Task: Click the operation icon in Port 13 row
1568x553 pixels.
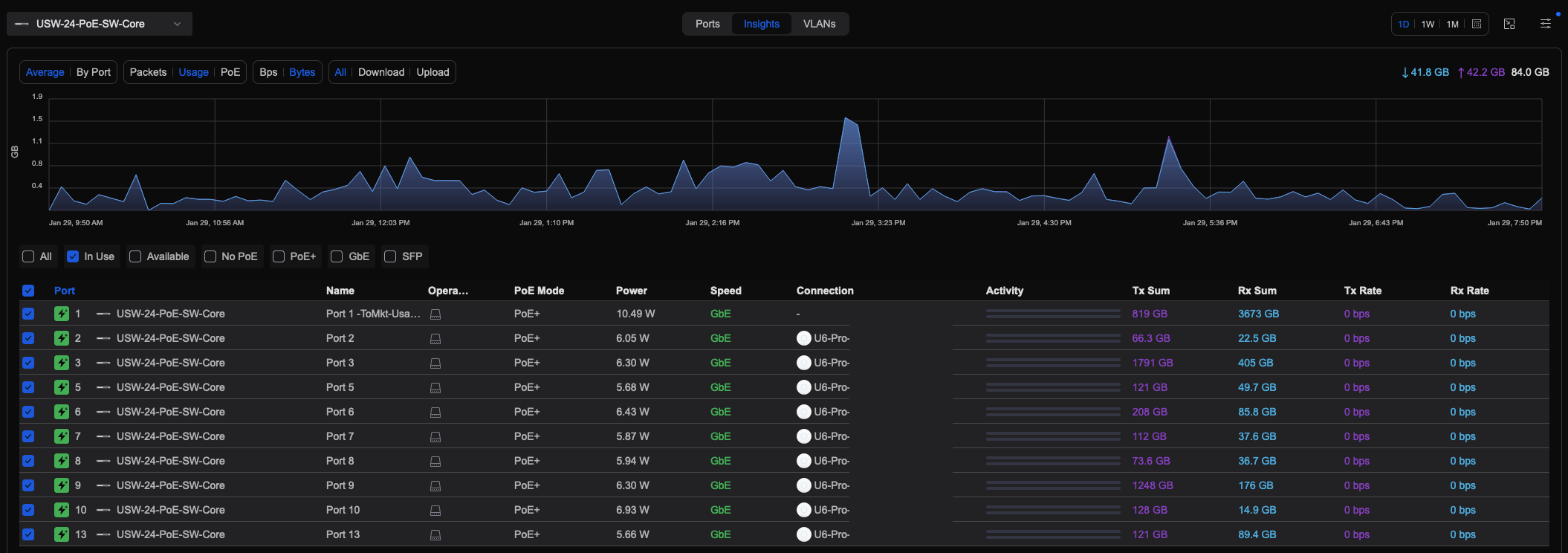Action: [435, 535]
